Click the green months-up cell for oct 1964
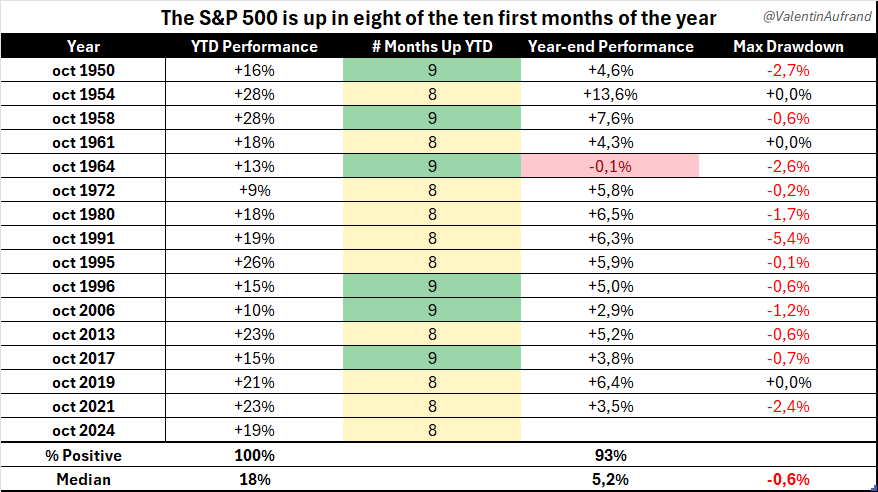878x492 pixels. [x=431, y=166]
